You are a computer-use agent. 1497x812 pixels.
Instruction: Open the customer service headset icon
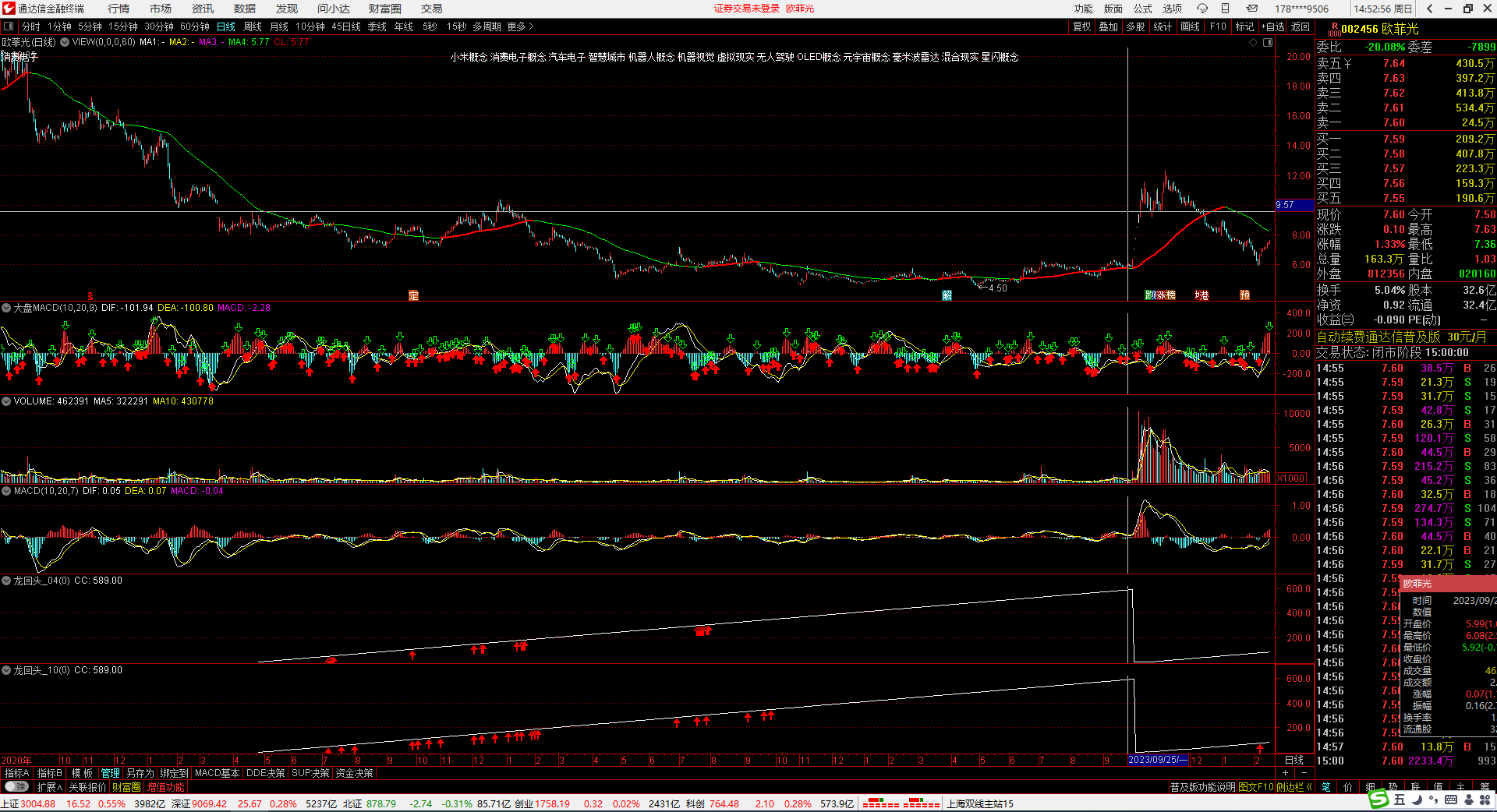tap(1202, 9)
